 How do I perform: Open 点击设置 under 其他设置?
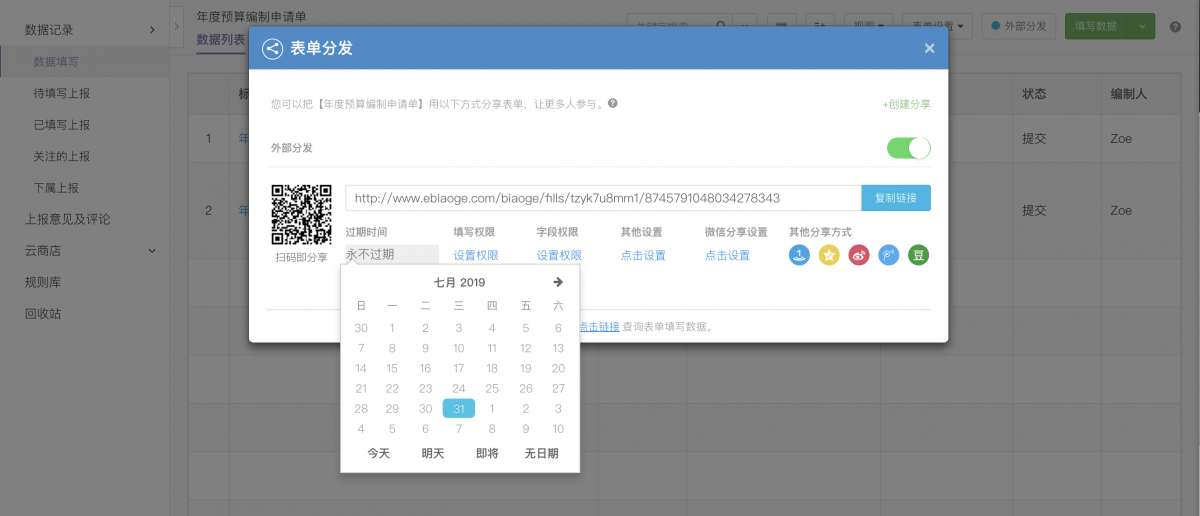click(x=643, y=255)
